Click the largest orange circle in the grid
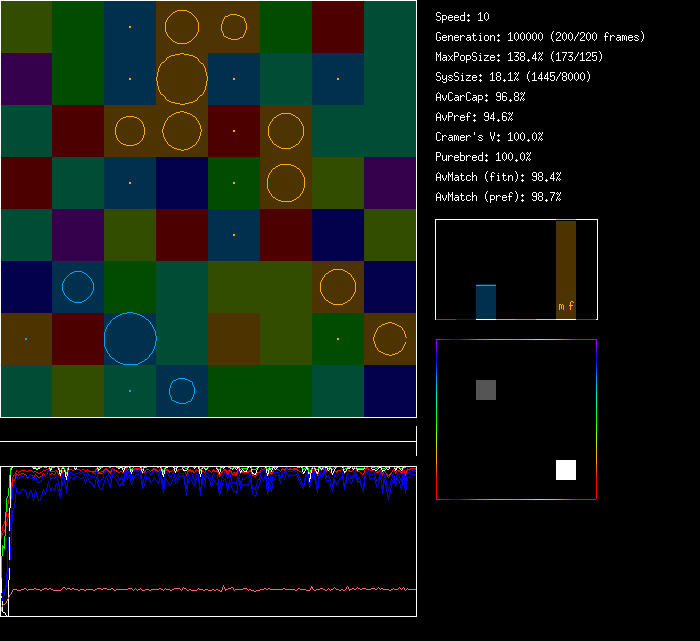This screenshot has height=641, width=700. tap(182, 78)
